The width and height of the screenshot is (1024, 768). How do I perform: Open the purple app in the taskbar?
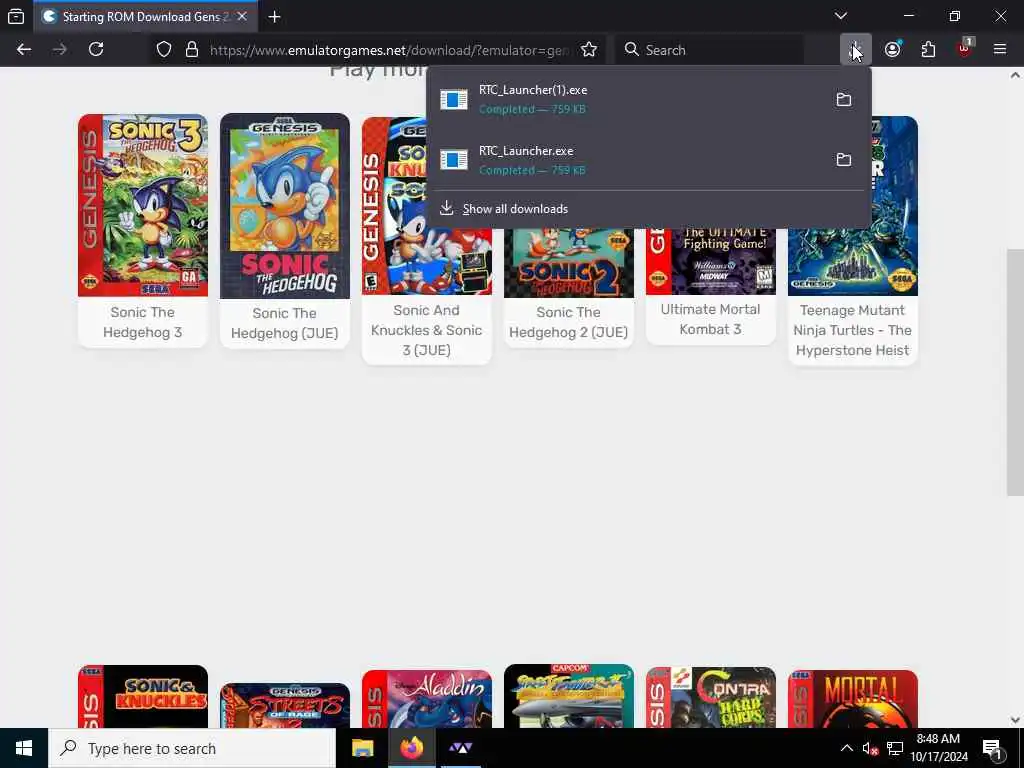click(x=460, y=748)
